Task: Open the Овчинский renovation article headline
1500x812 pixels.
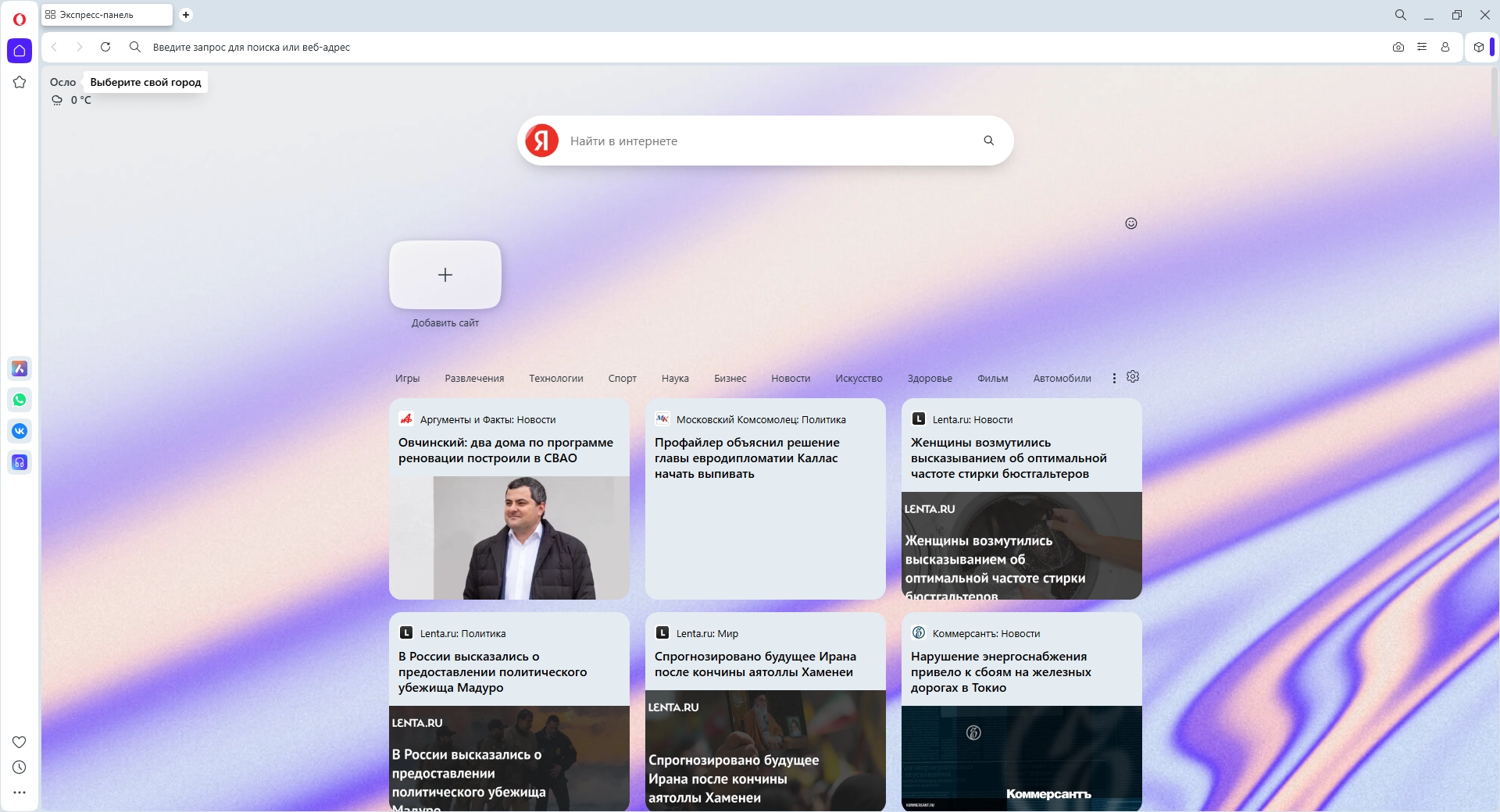Action: (x=506, y=451)
